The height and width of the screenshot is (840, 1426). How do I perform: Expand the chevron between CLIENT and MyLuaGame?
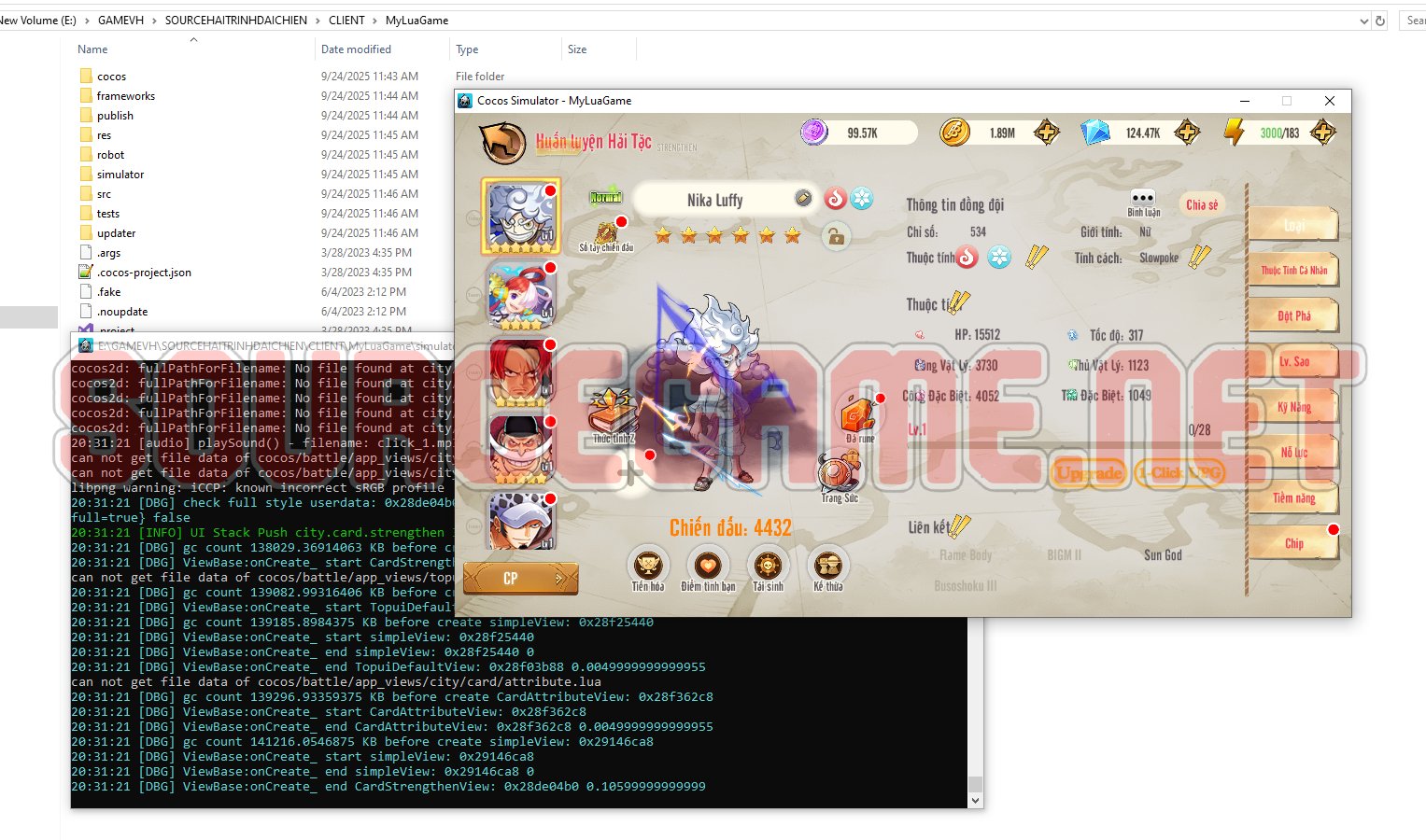(x=375, y=21)
